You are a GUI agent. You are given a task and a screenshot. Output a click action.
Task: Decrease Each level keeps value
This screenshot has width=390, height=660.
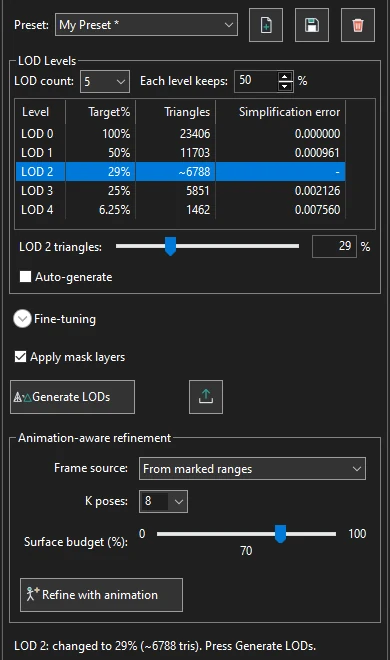[285, 86]
